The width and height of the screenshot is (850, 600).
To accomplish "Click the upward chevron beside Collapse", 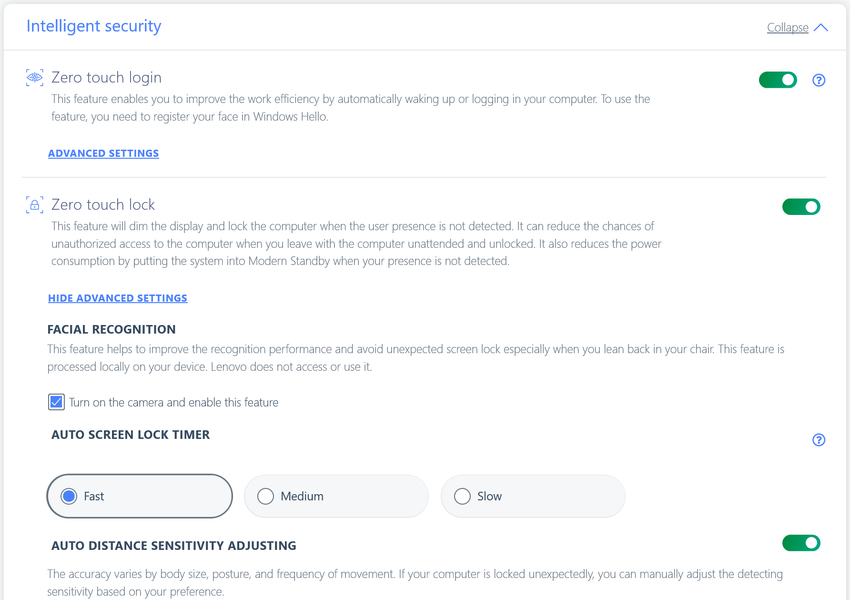I will tap(821, 28).
